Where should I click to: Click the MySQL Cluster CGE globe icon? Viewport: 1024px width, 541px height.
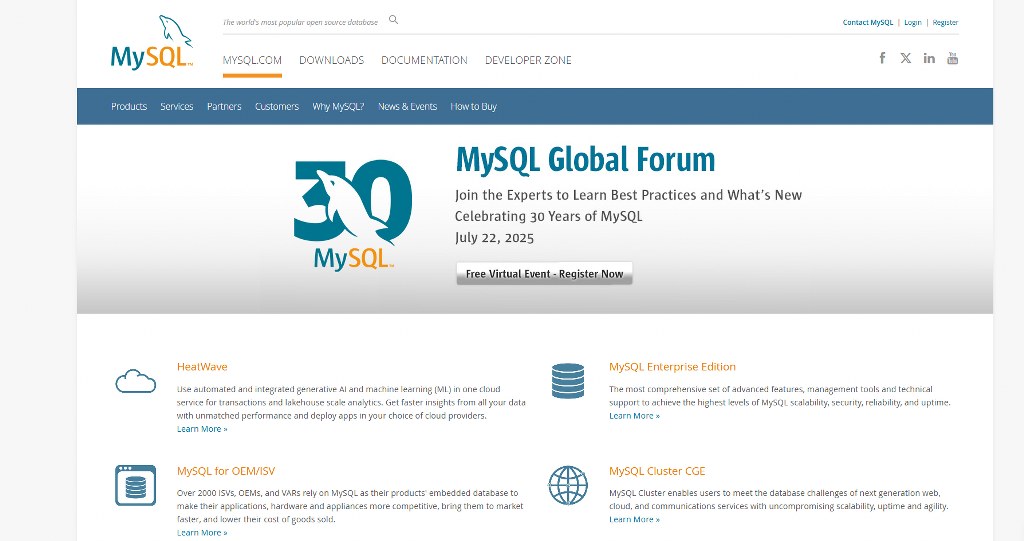(x=567, y=485)
